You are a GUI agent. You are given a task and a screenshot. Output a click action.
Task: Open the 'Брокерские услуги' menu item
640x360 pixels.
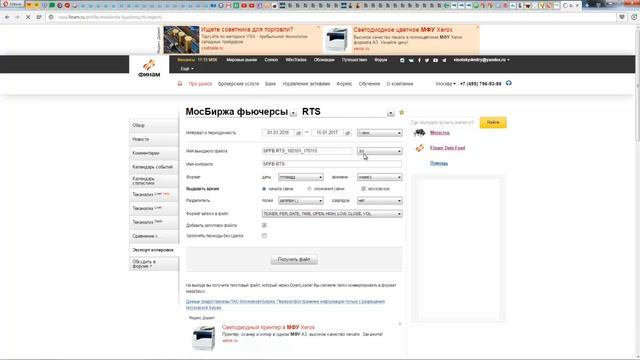(238, 84)
